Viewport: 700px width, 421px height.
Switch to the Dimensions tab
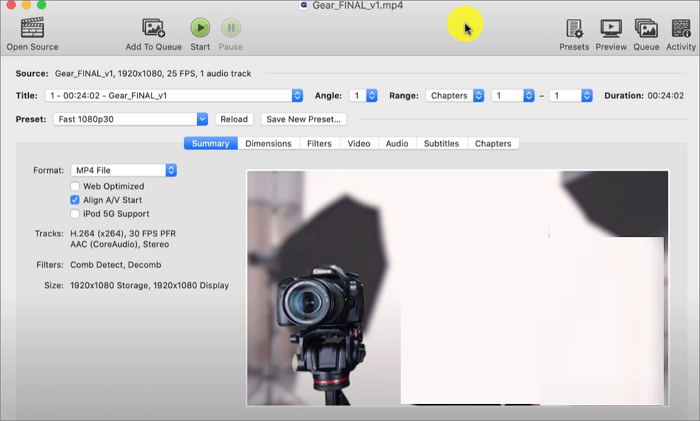(x=268, y=143)
